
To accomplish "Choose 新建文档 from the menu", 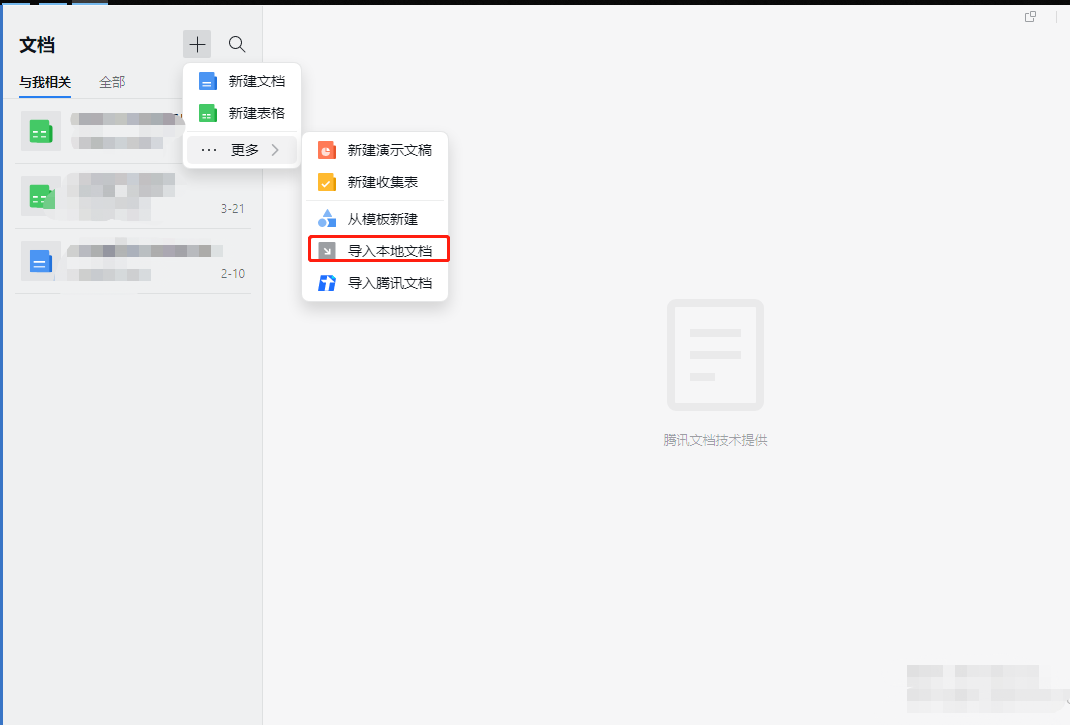I will click(257, 81).
